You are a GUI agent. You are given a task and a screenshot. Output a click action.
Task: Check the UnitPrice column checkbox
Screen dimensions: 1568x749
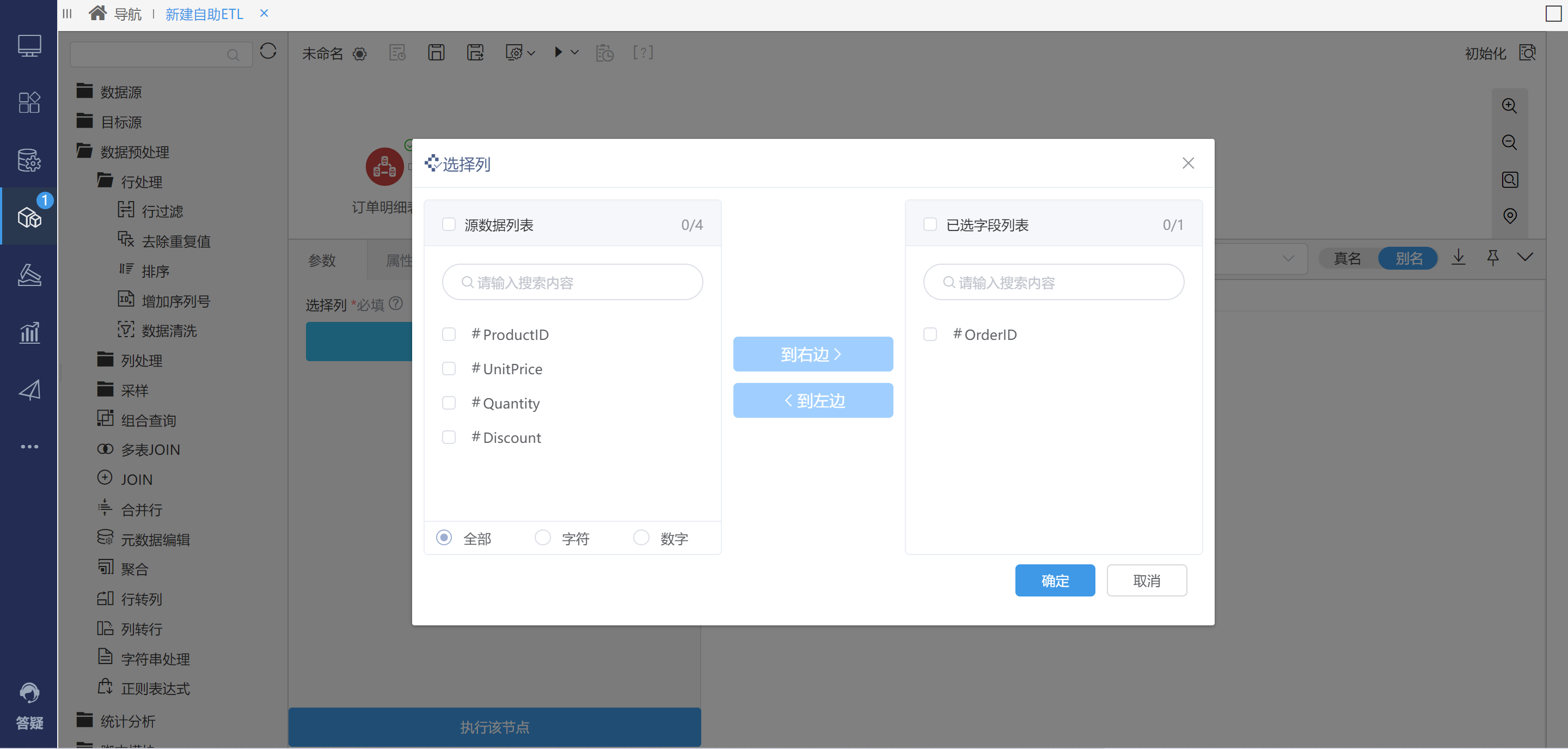click(x=449, y=368)
